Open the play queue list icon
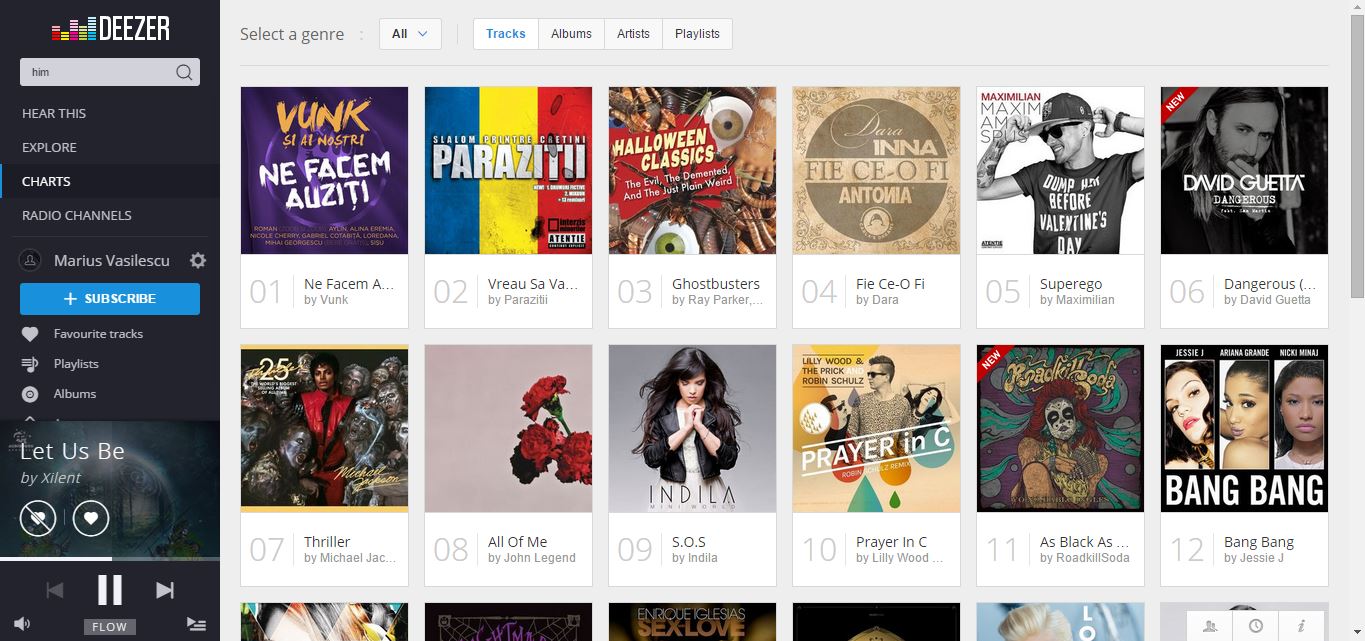Screen dimensions: 1365x641 (x=196, y=624)
